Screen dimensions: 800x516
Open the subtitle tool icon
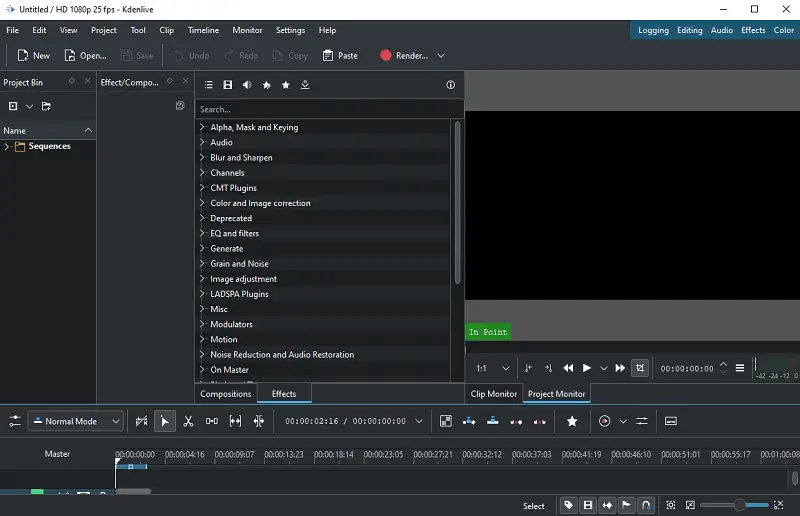[x=670, y=421]
